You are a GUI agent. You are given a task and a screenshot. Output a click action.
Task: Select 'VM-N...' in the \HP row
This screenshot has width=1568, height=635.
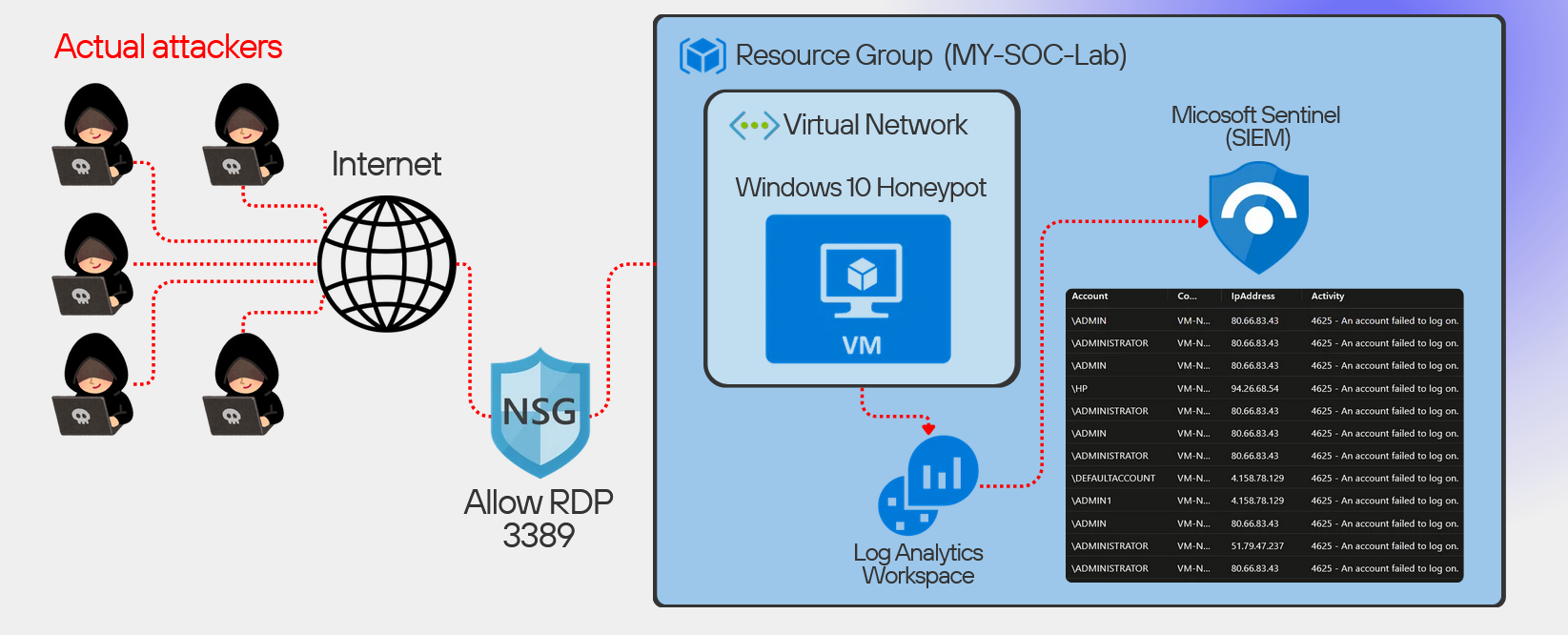pyautogui.click(x=1193, y=389)
